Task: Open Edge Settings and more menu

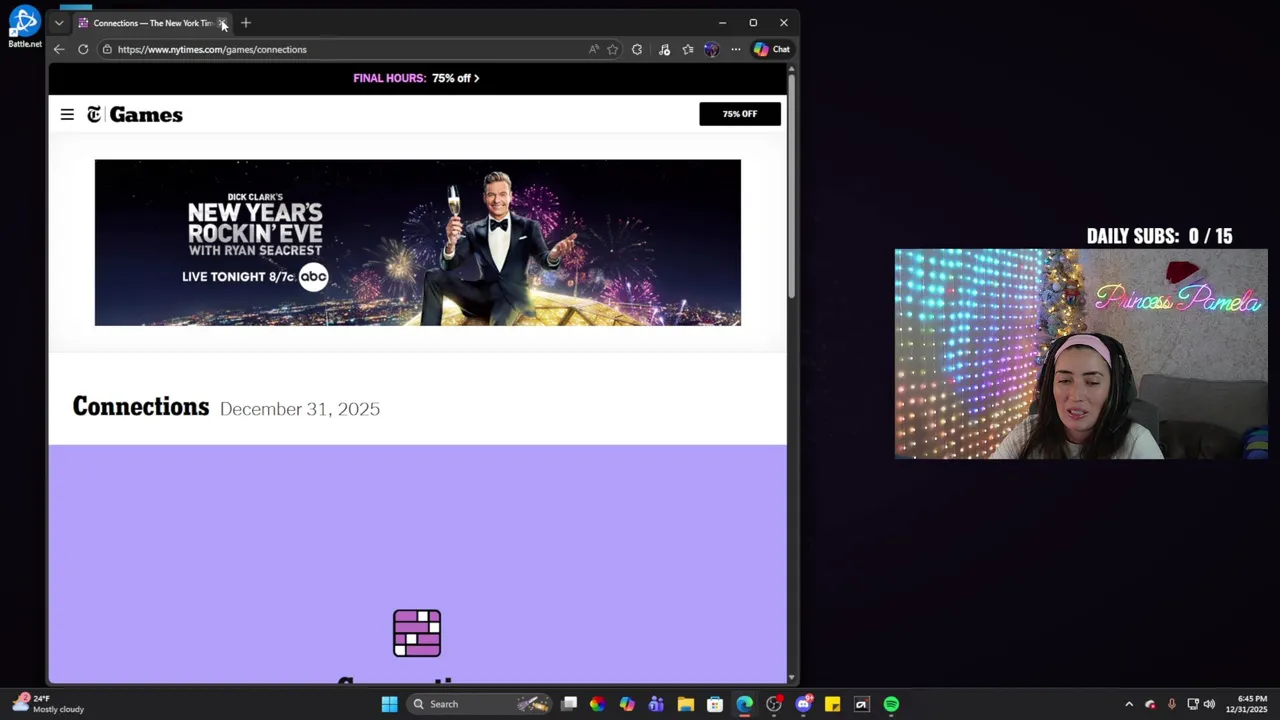Action: pyautogui.click(x=736, y=49)
